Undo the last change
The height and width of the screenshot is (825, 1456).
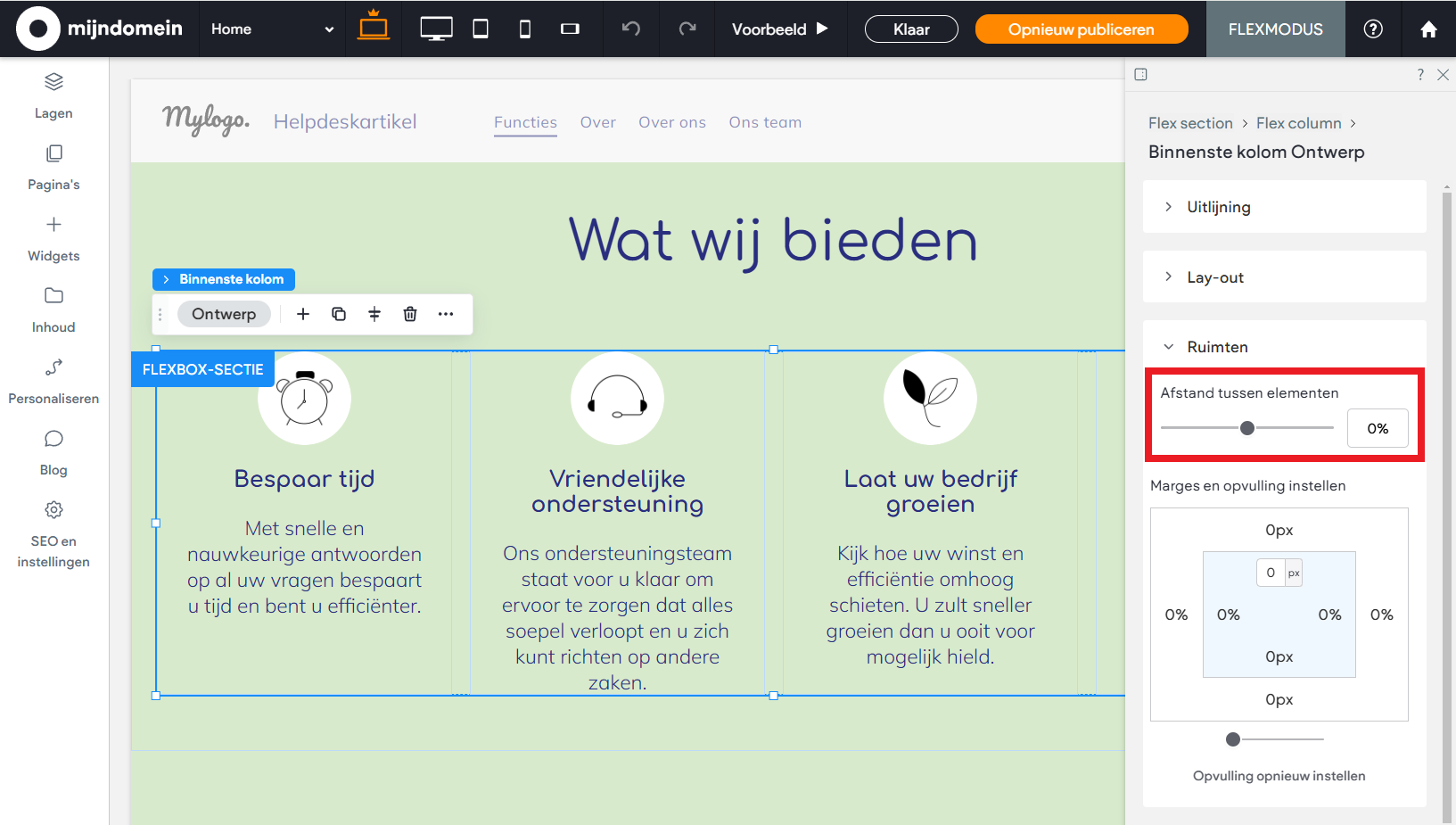point(630,29)
